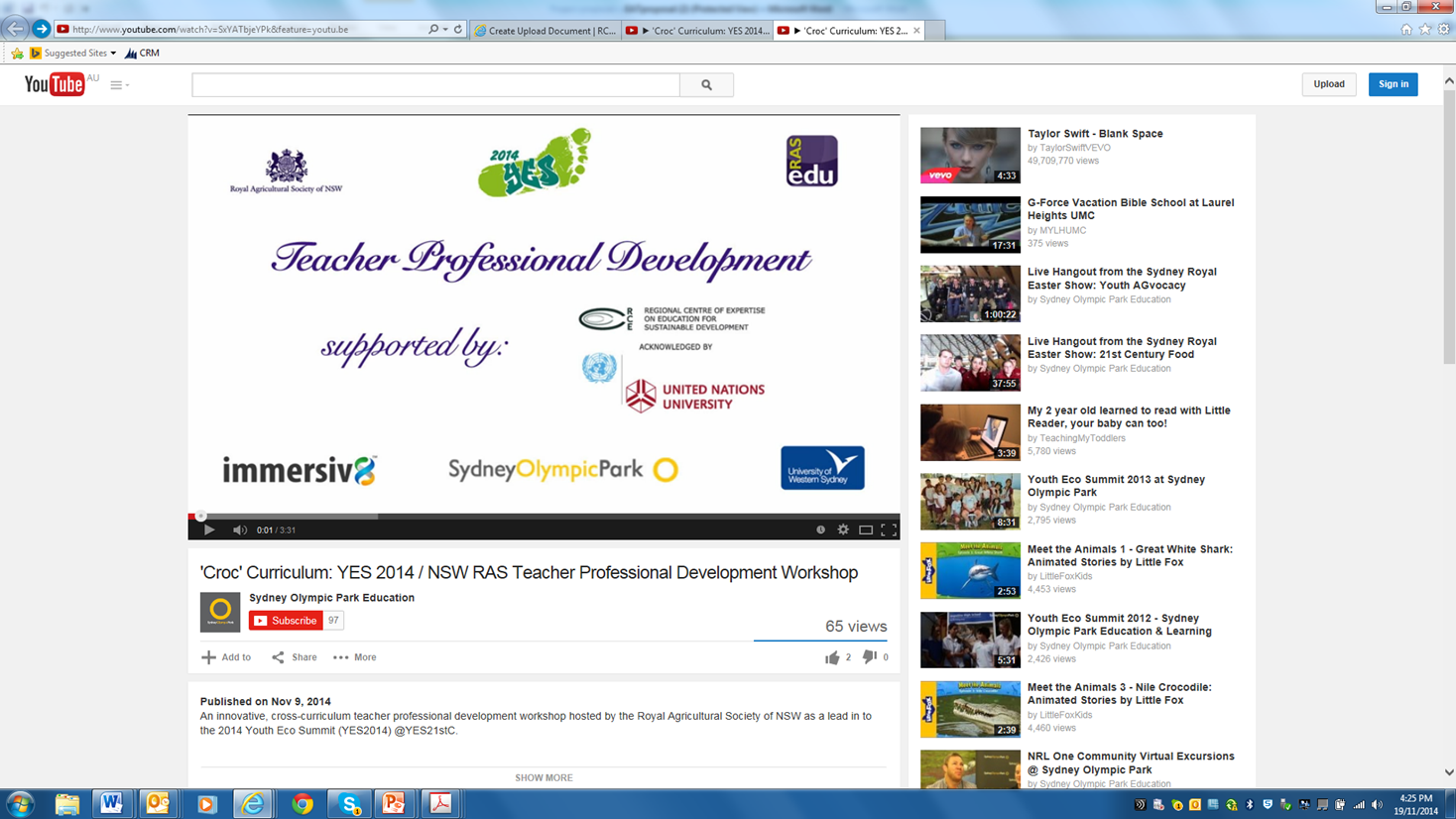Click the video progress bar scrubber
The image size is (1456, 819).
[x=201, y=516]
